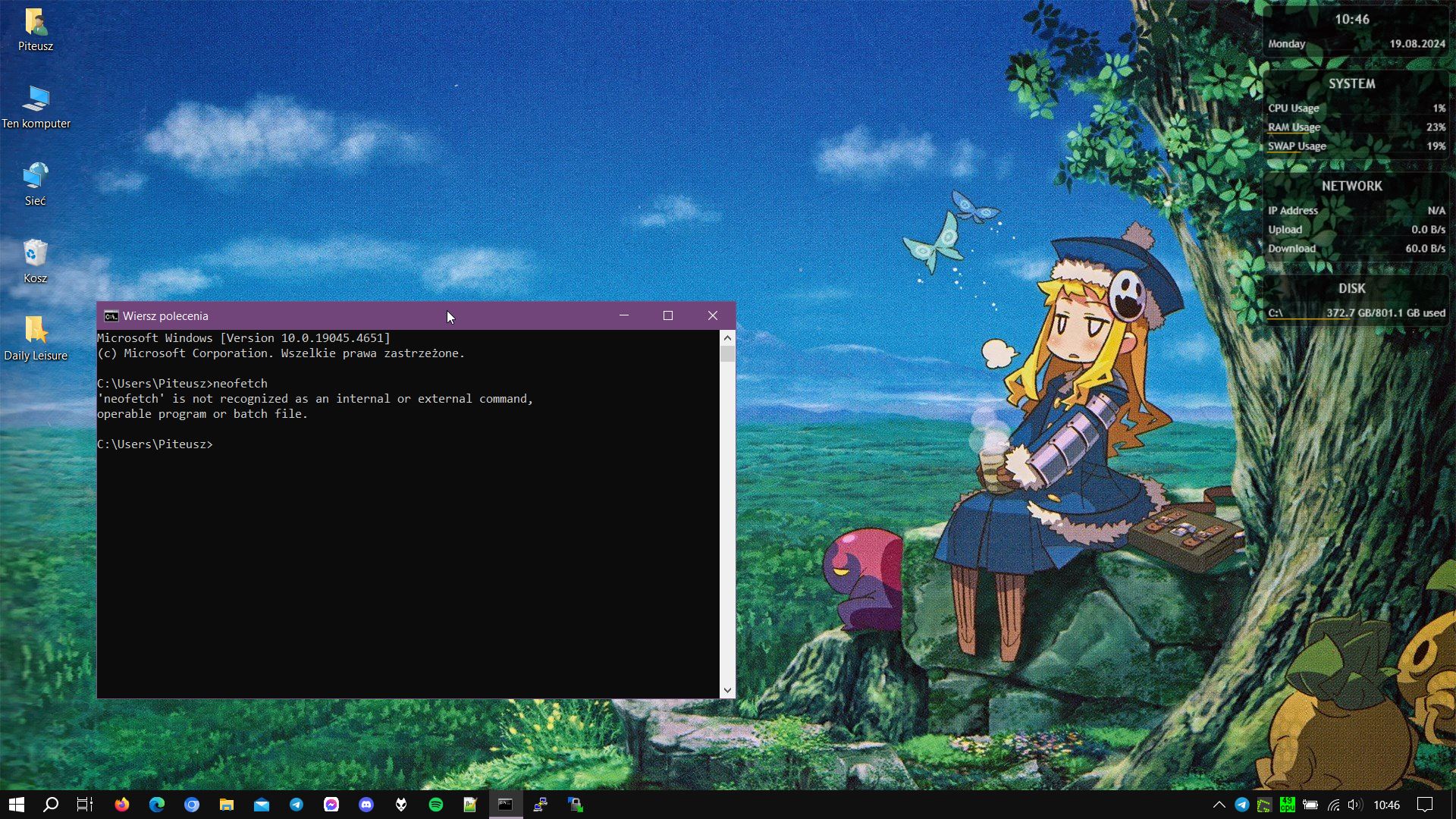Click the taskbar clock 10:46
Screen dimensions: 1456x819
tap(1386, 805)
